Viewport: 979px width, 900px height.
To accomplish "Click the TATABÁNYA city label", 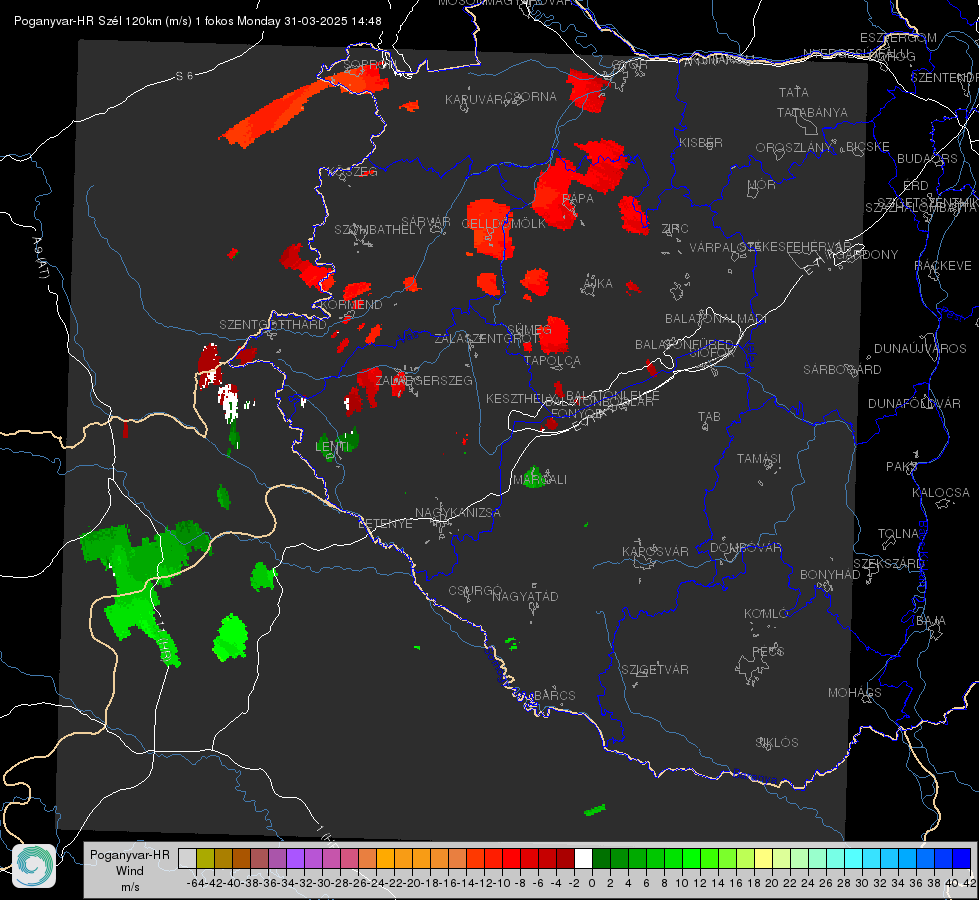I will 812,112.
